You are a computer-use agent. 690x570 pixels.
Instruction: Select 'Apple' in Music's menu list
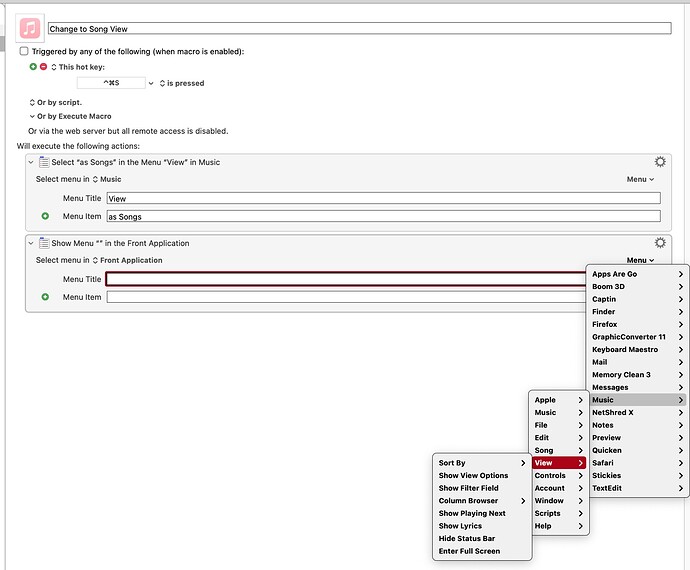point(558,400)
